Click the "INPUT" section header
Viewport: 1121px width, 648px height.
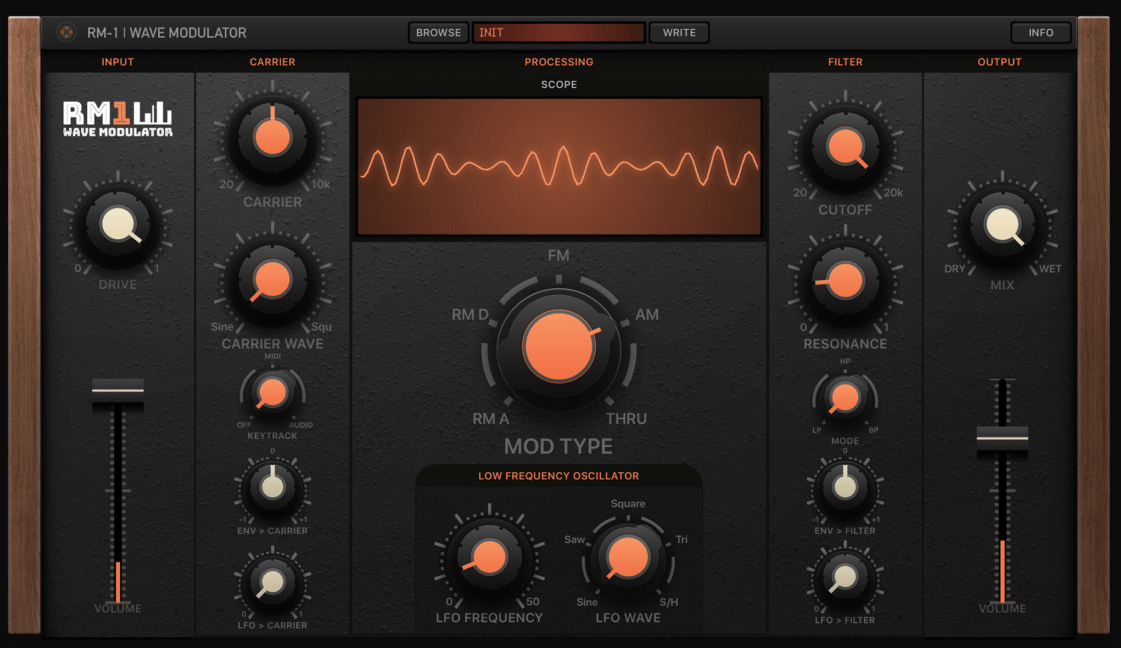point(117,62)
